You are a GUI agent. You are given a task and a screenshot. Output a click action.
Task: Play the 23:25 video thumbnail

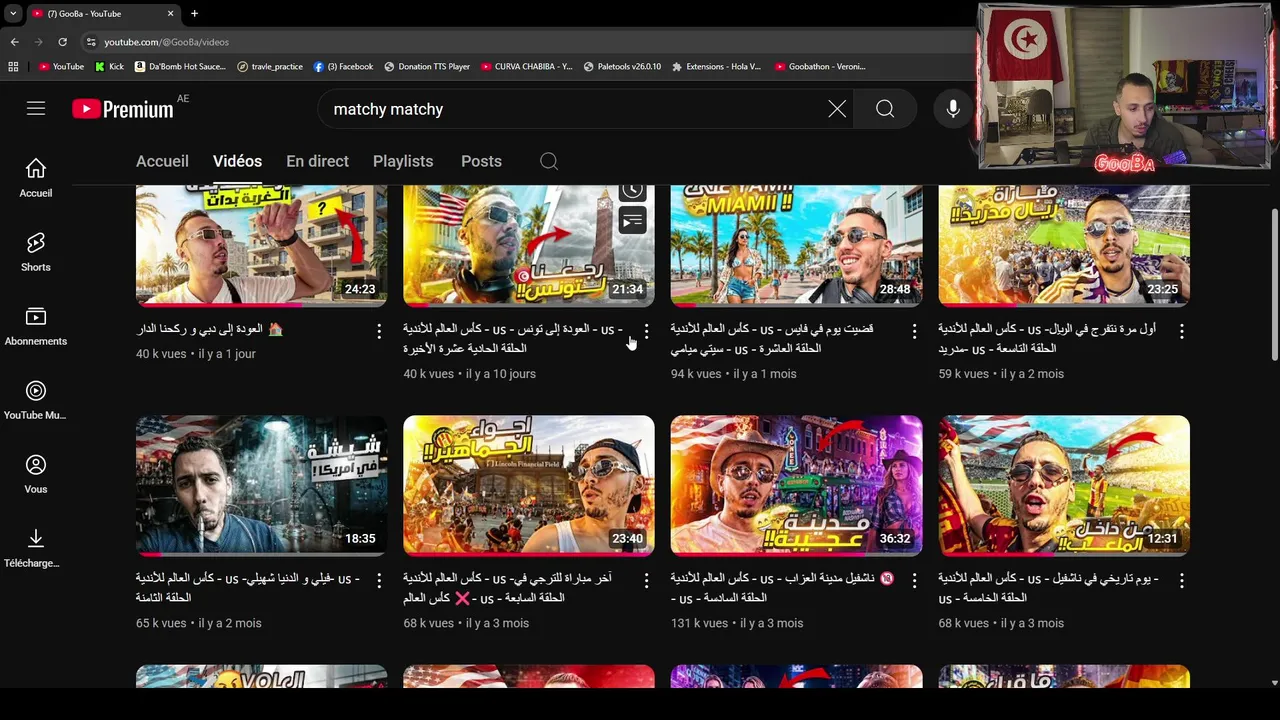1064,245
